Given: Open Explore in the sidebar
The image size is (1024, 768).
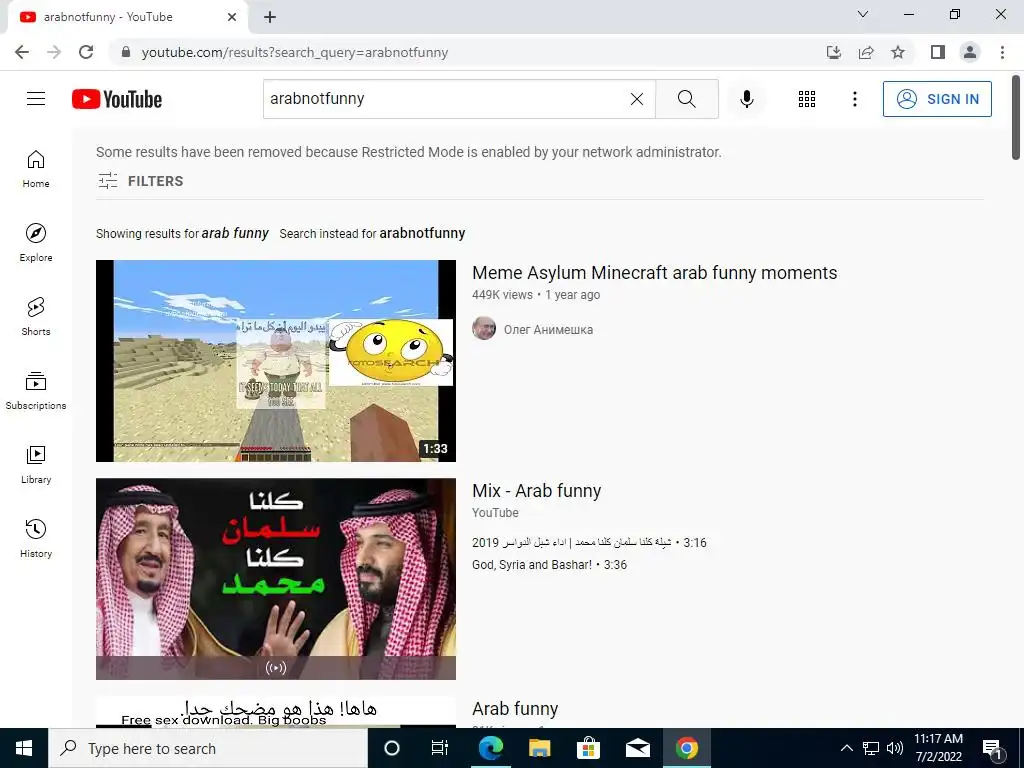Looking at the screenshot, I should coord(36,243).
